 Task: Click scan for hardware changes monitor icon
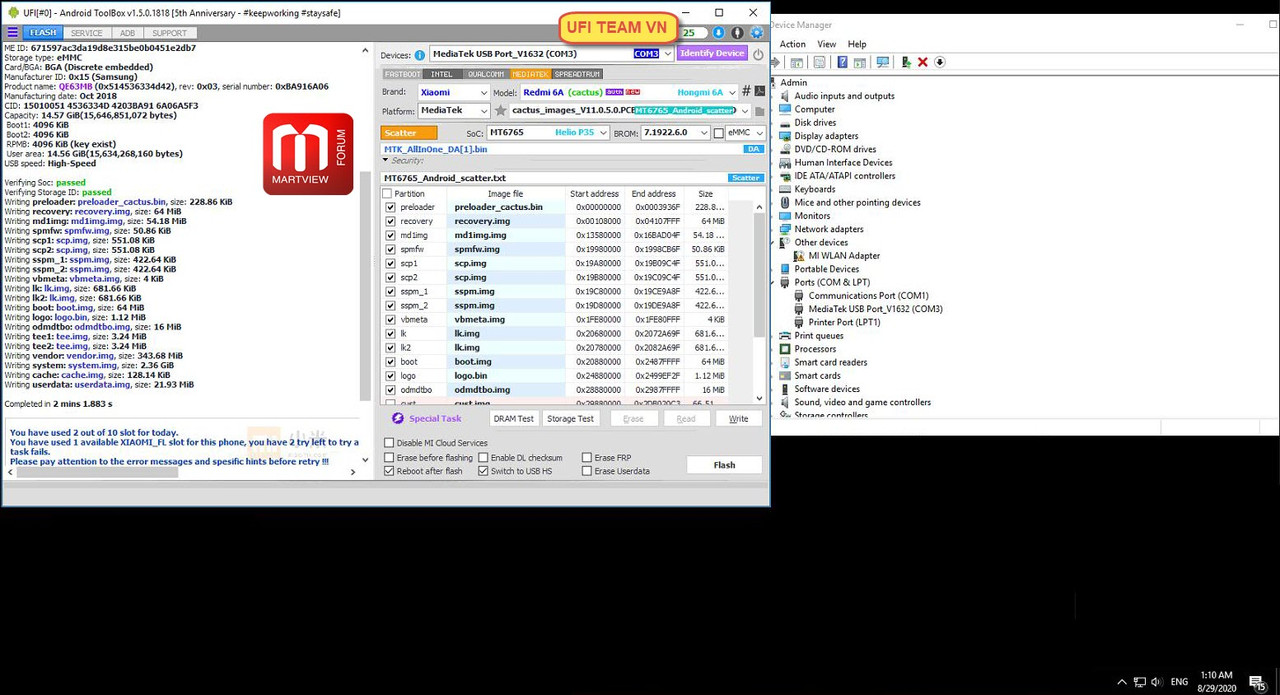pos(882,62)
